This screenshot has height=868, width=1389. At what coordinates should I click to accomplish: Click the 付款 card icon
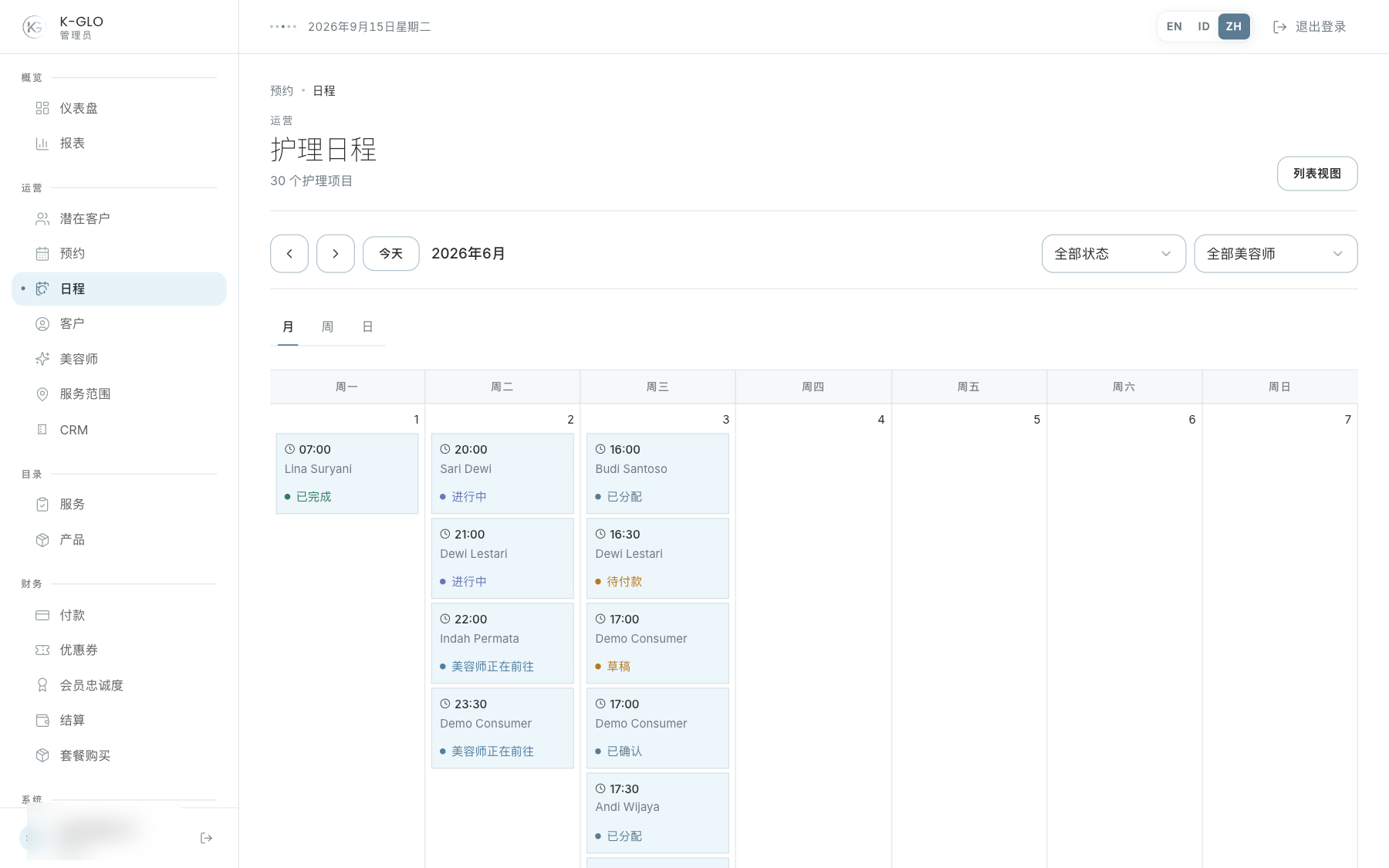click(42, 615)
